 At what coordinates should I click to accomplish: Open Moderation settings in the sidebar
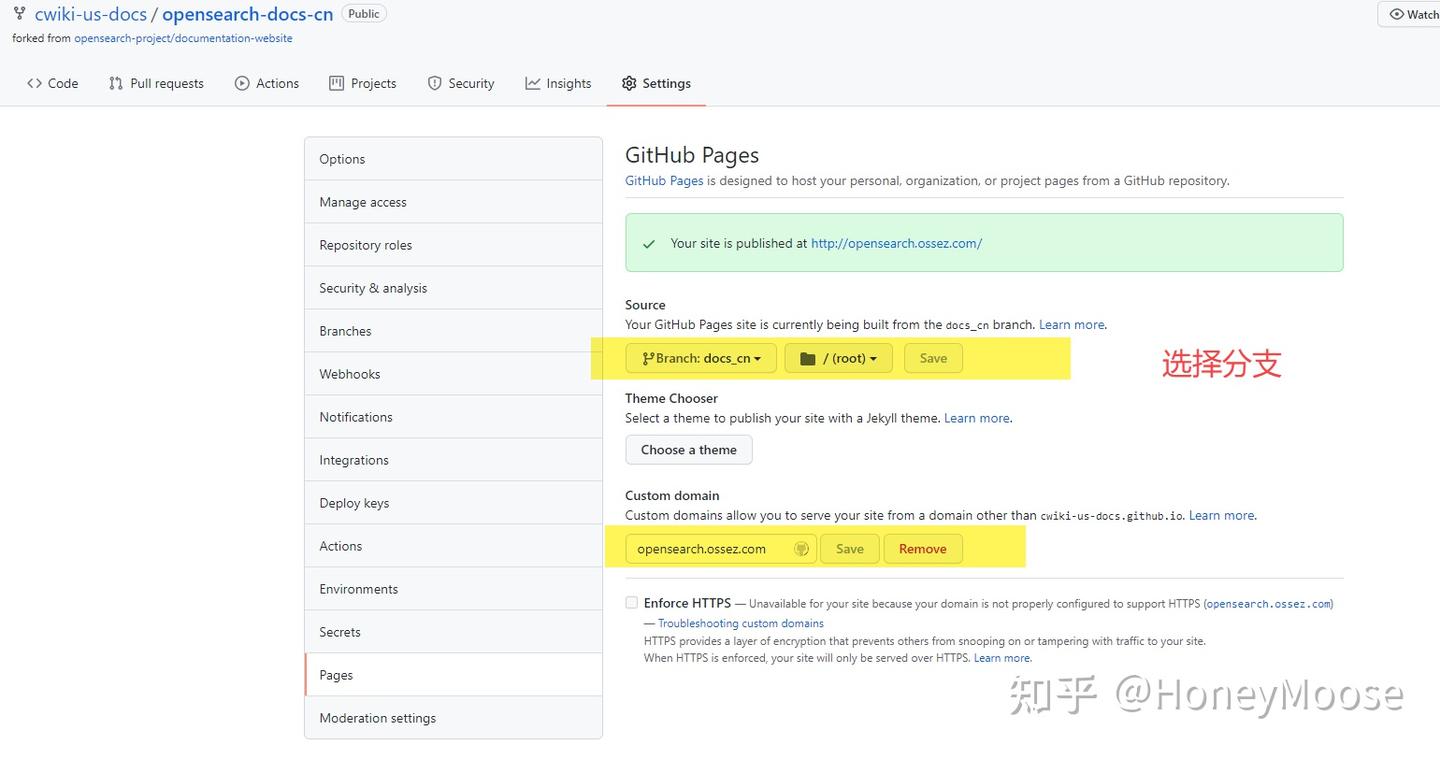tap(453, 718)
